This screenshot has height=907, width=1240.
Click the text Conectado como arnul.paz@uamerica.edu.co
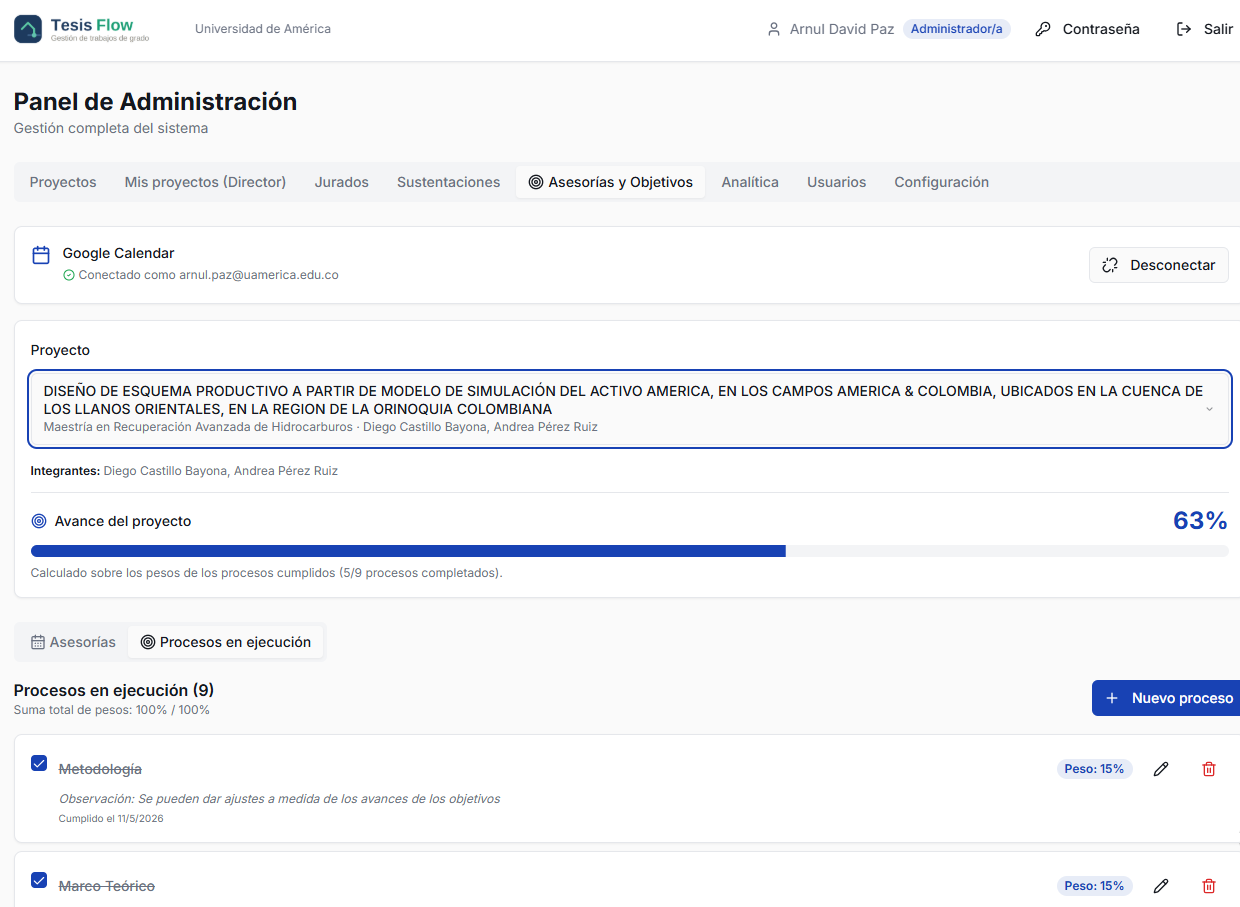208,275
